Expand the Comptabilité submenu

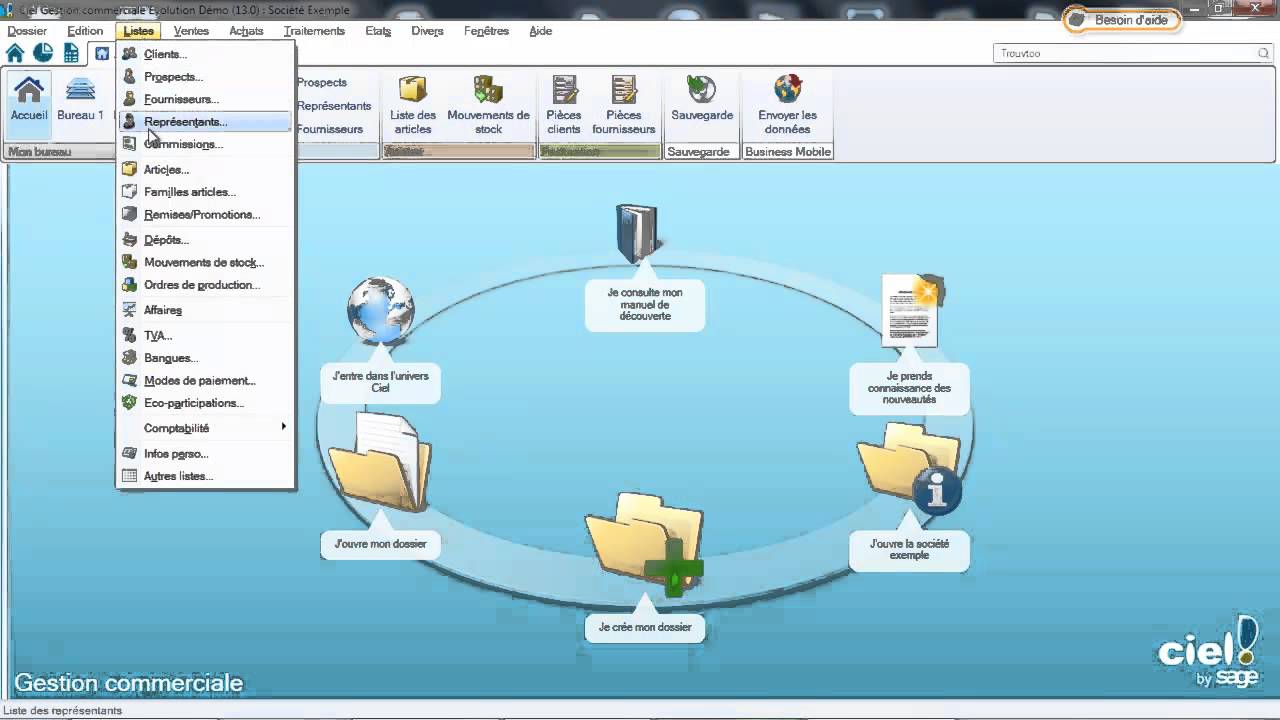tap(205, 428)
